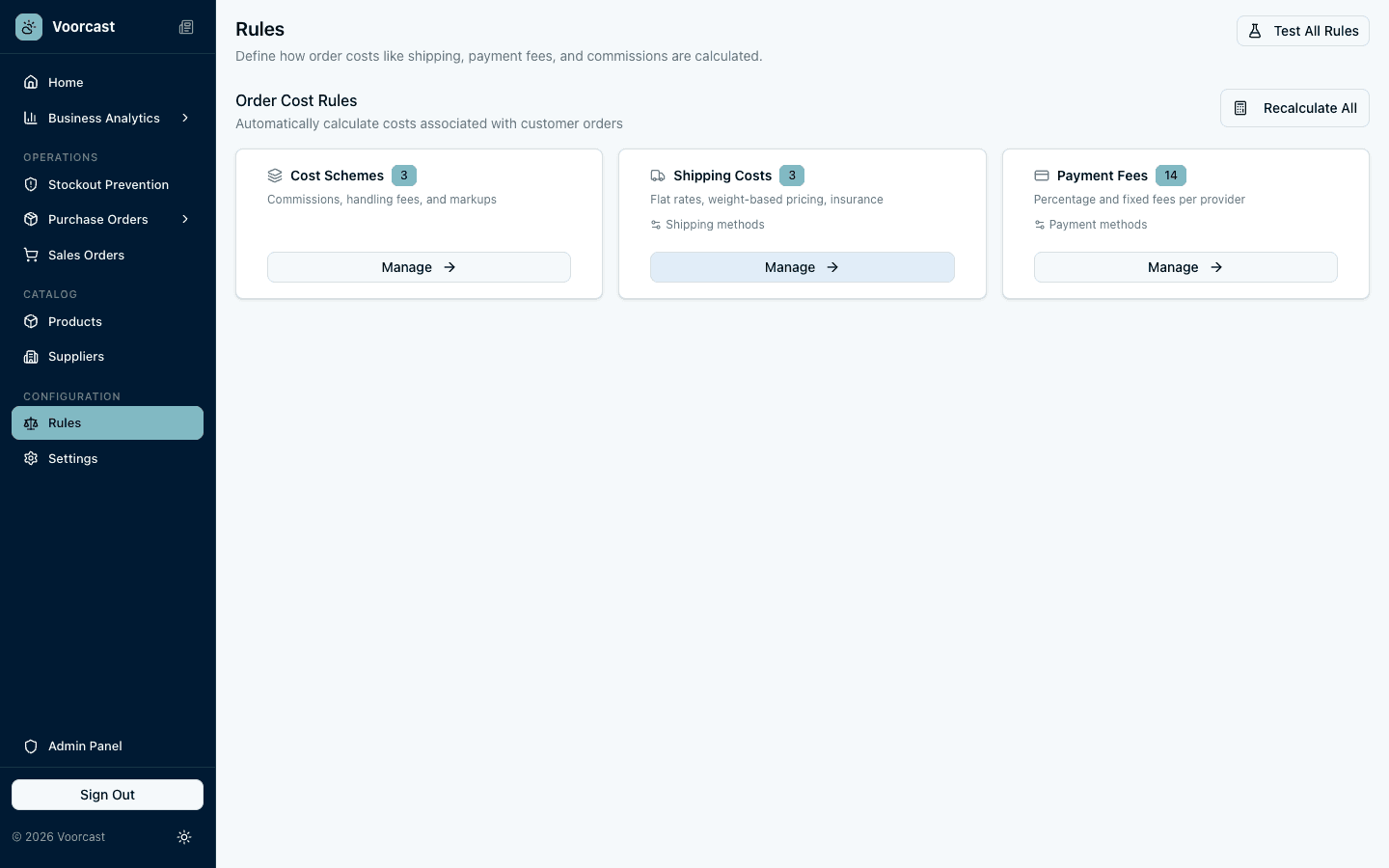Click the Settings gear icon
The image size is (1389, 868).
31,458
